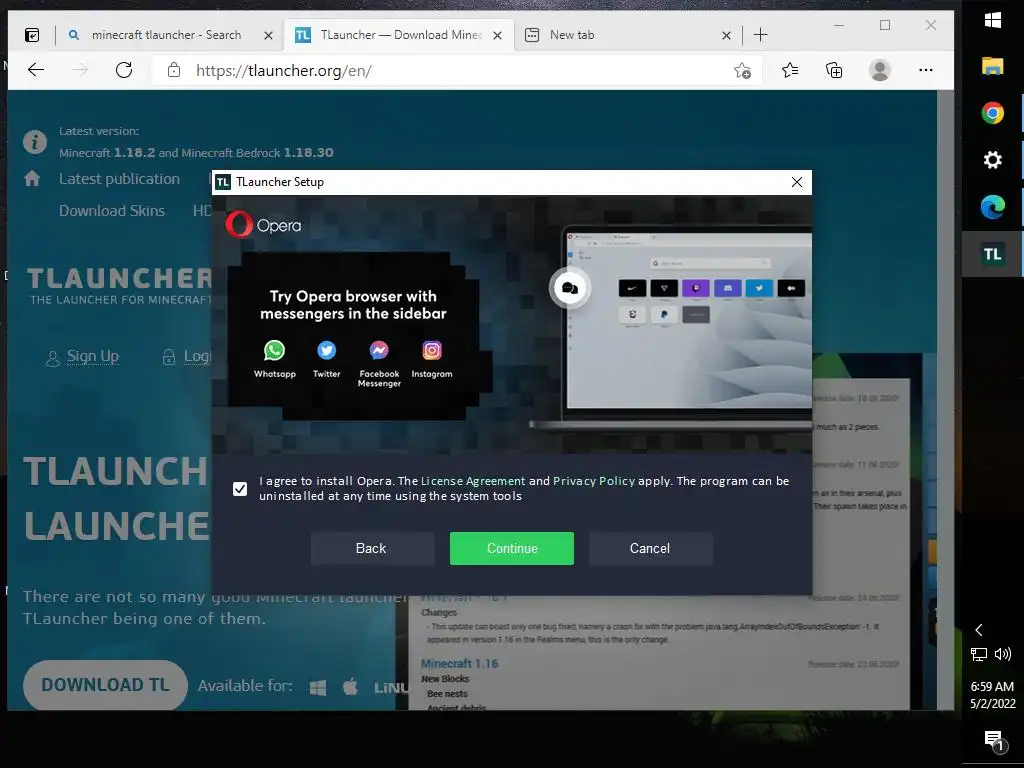This screenshot has width=1024, height=768.
Task: Click the Facebook Messenger icon in ad
Action: pos(379,351)
